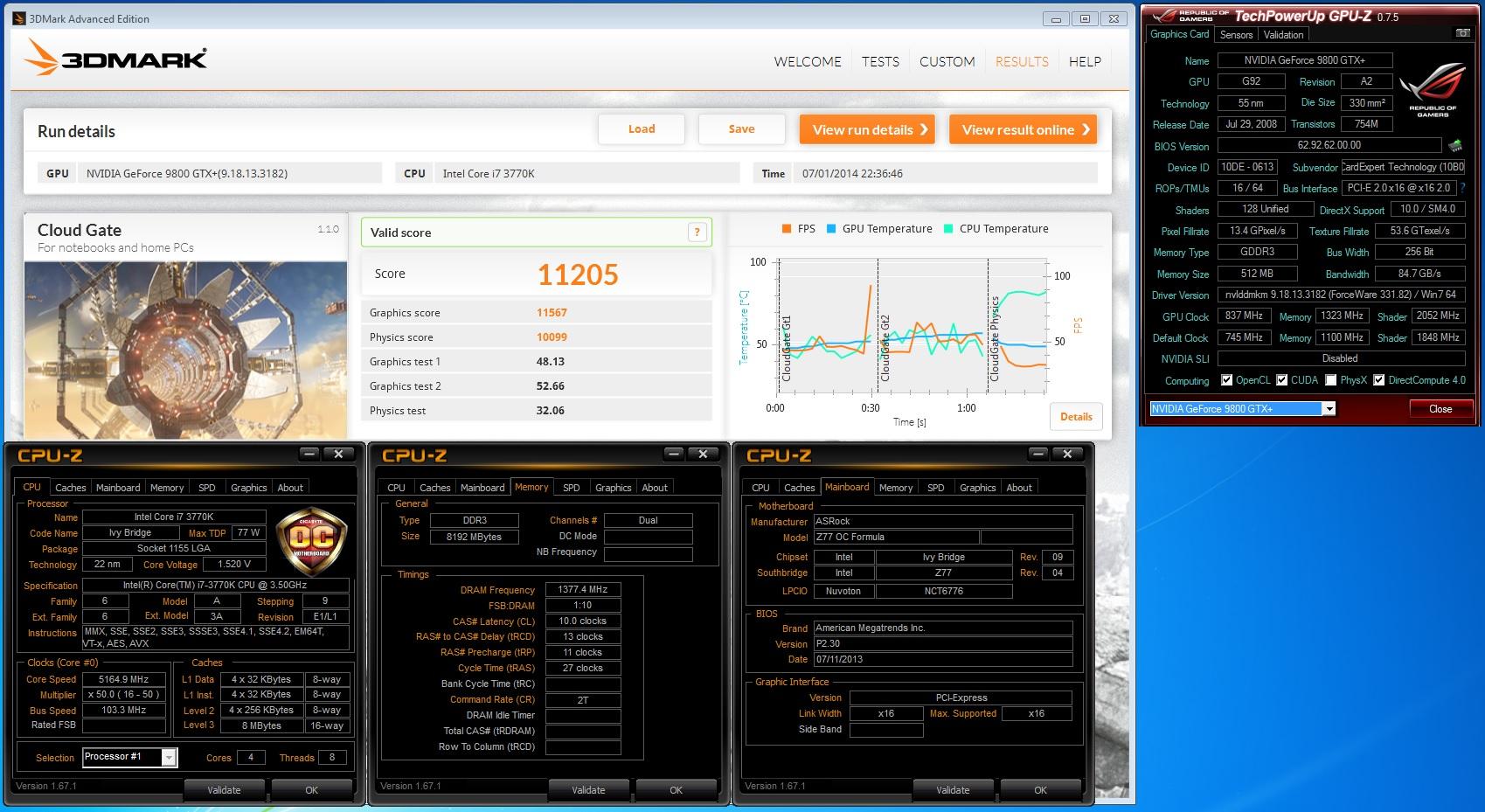The height and width of the screenshot is (812, 1485).
Task: Click the DRAM Frequency 1377.4 MHz value
Action: click(583, 590)
